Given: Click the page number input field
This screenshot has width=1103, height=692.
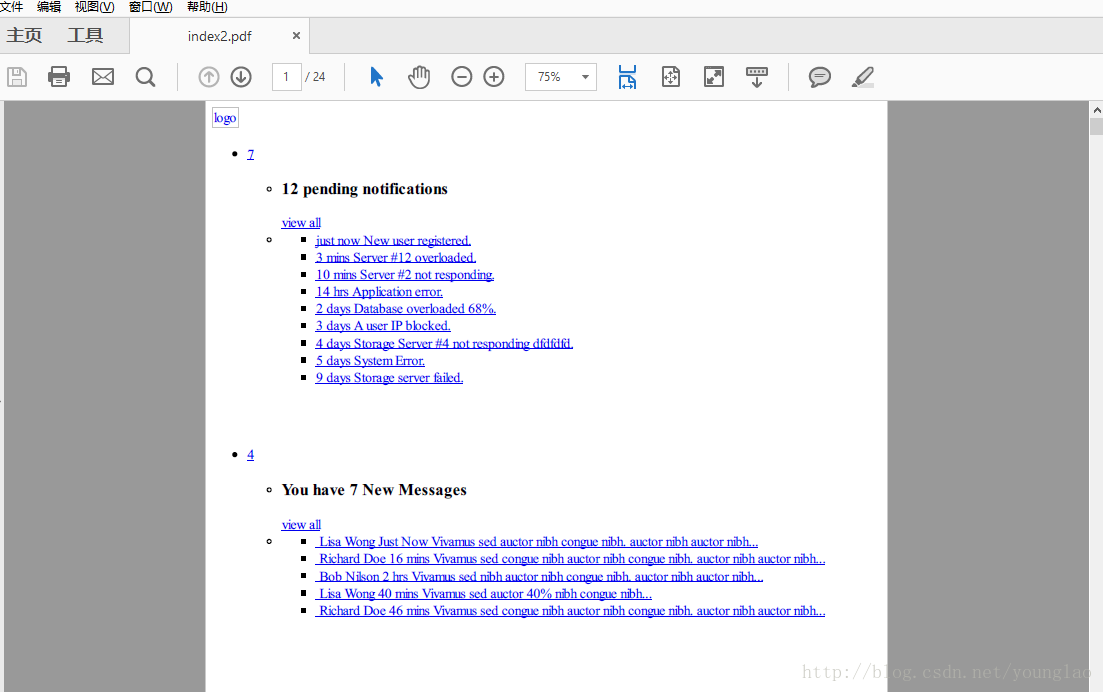Looking at the screenshot, I should coord(286,77).
